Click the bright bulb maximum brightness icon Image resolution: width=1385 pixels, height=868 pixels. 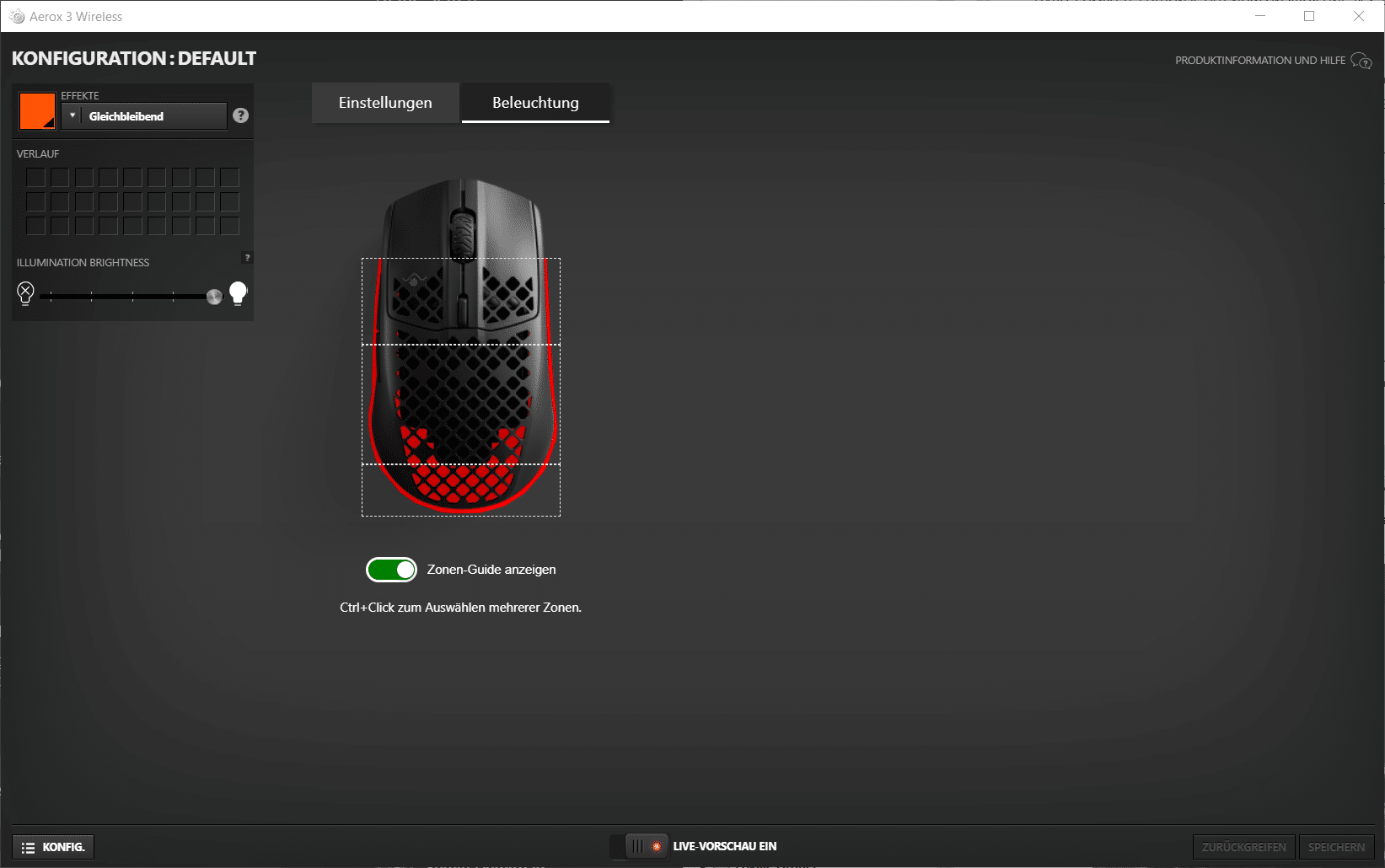click(239, 293)
